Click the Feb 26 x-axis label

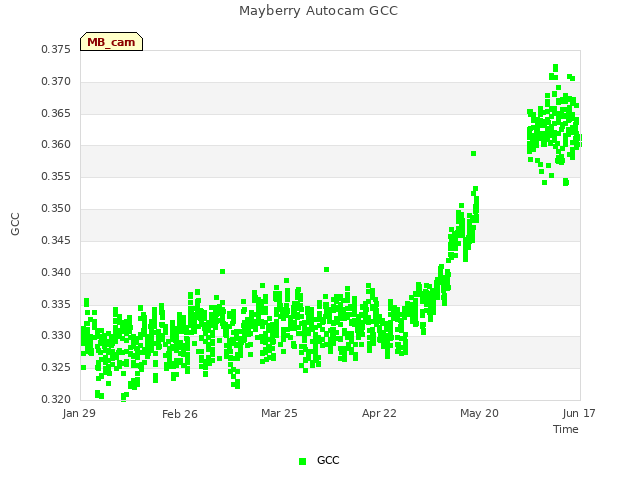180,414
